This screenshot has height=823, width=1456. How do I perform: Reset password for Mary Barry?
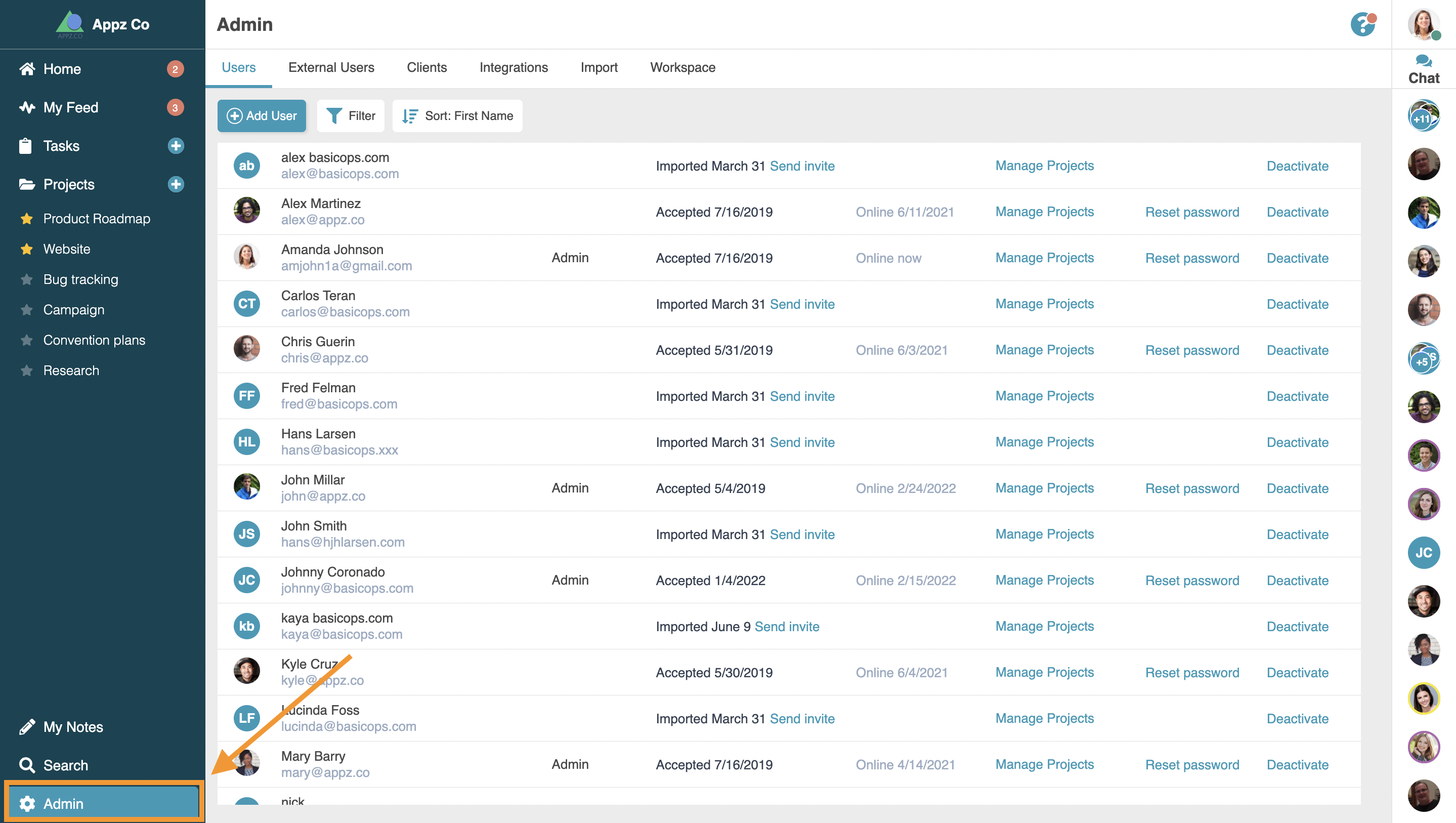point(1192,765)
